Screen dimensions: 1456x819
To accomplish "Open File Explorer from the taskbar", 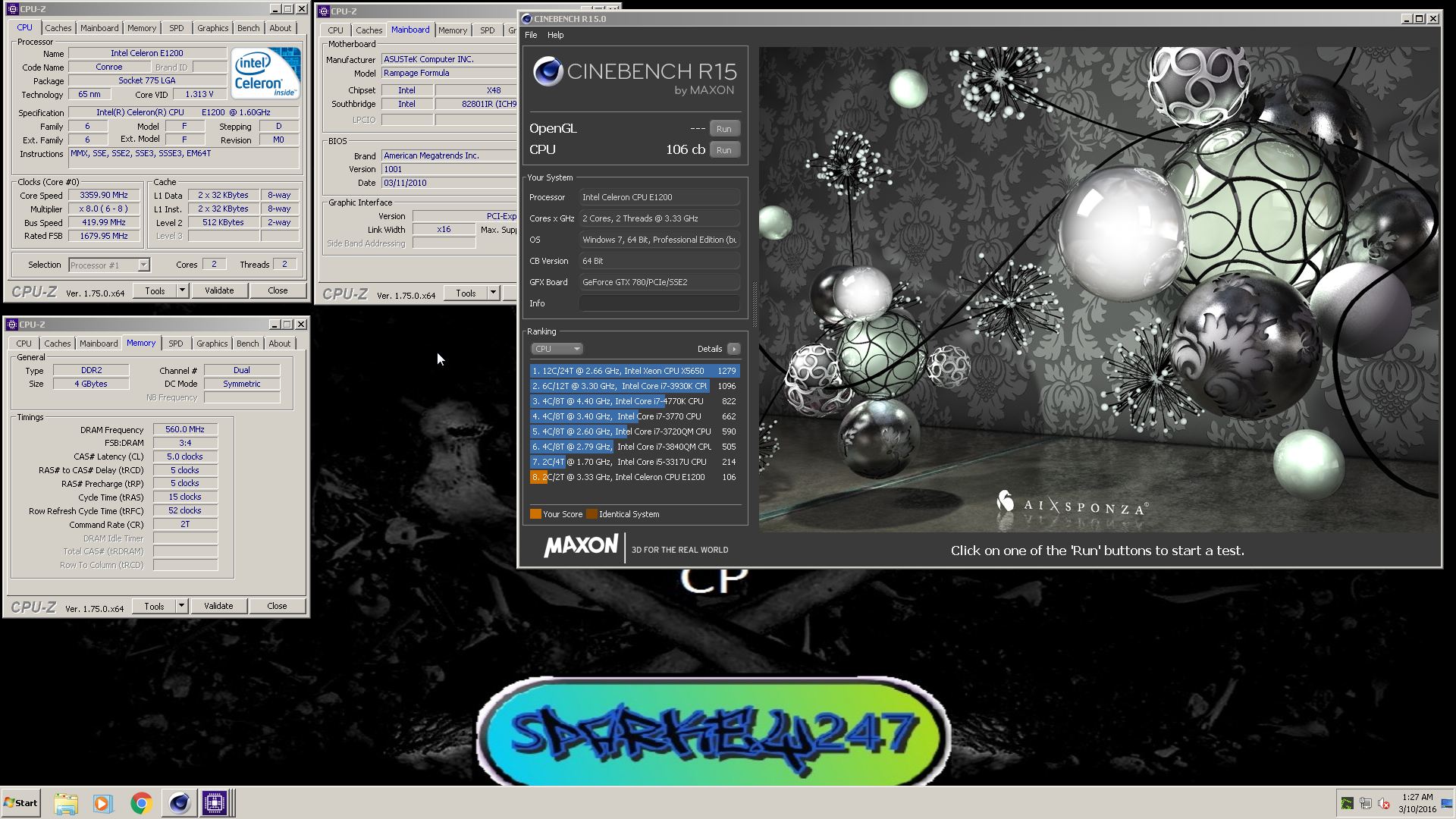I will tap(66, 803).
